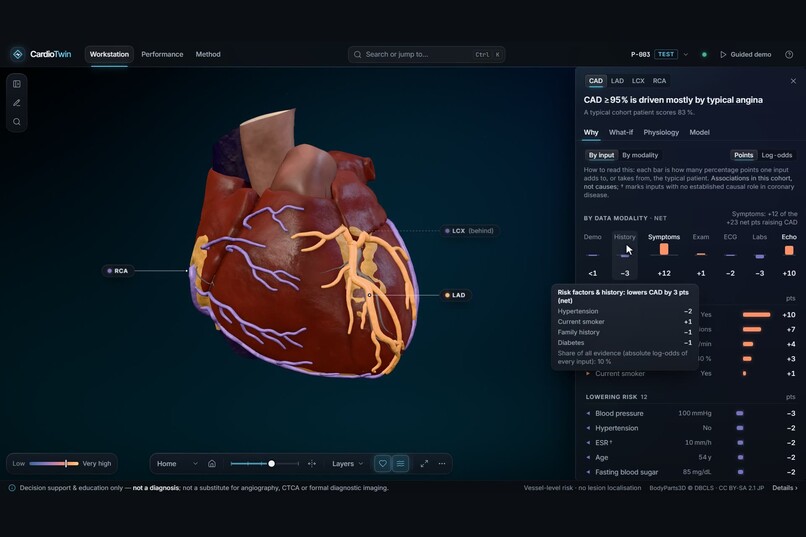Open the Method tab

[x=208, y=54]
